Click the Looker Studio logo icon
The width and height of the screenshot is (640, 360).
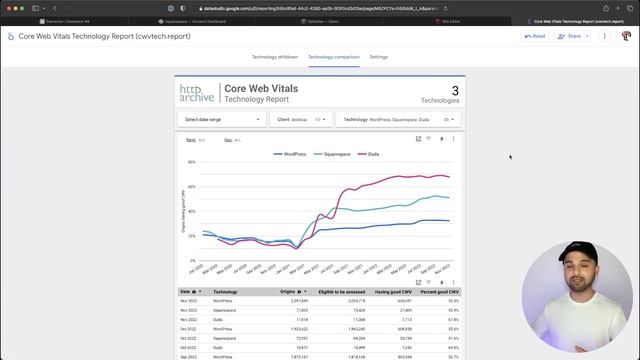tap(11, 36)
